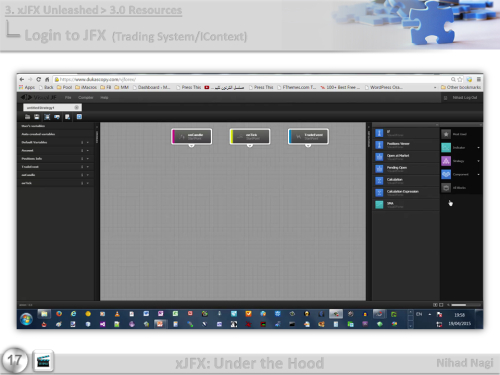This screenshot has width=500, height=375.
Task: Select the Indicator category icon
Action: pyautogui.click(x=446, y=147)
